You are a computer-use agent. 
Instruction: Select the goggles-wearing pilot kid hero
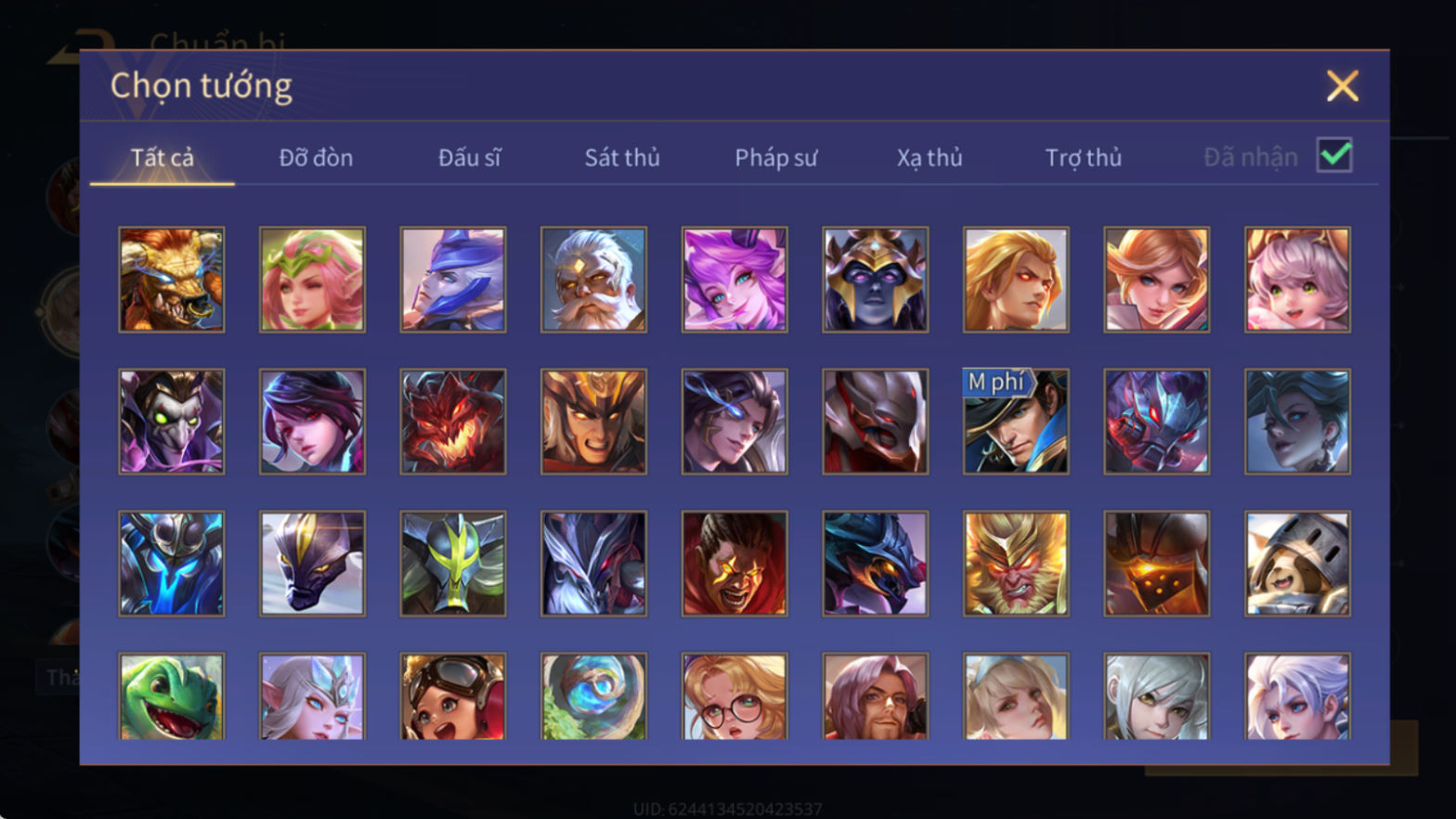pos(453,695)
